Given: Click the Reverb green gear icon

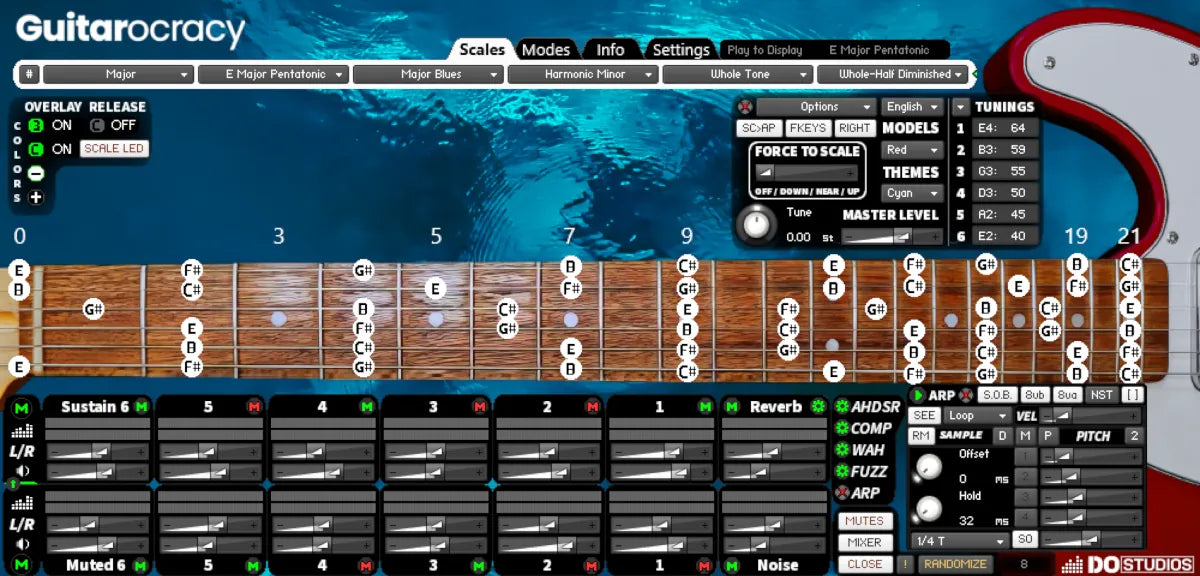Looking at the screenshot, I should coord(817,407).
